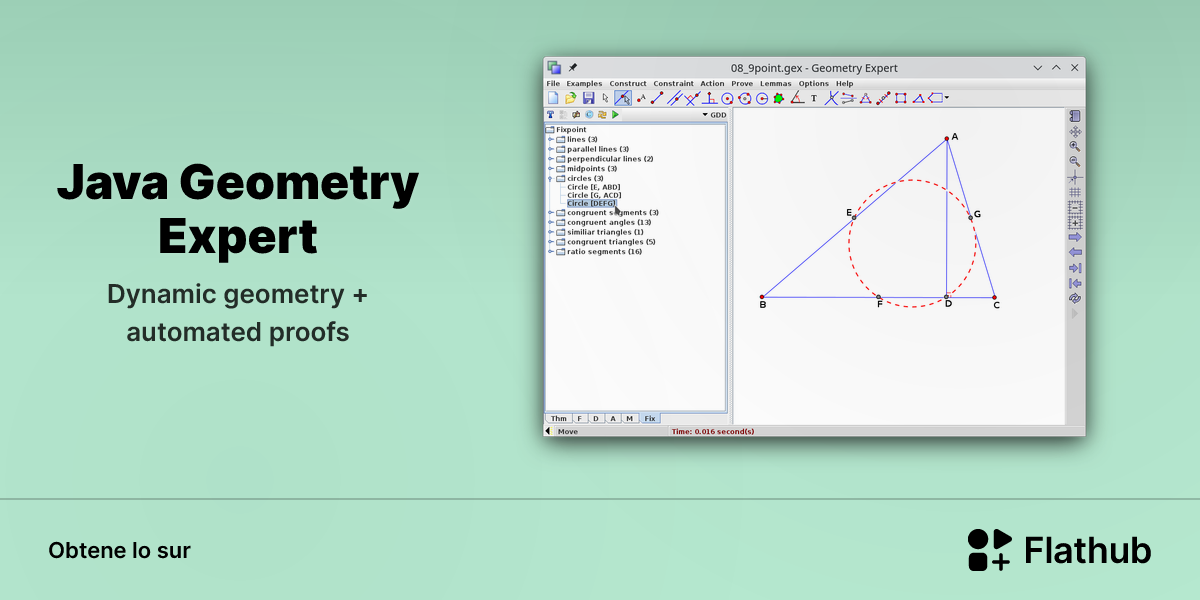Image resolution: width=1200 pixels, height=600 pixels.
Task: Select the Perpendicular line tool
Action: click(692, 98)
